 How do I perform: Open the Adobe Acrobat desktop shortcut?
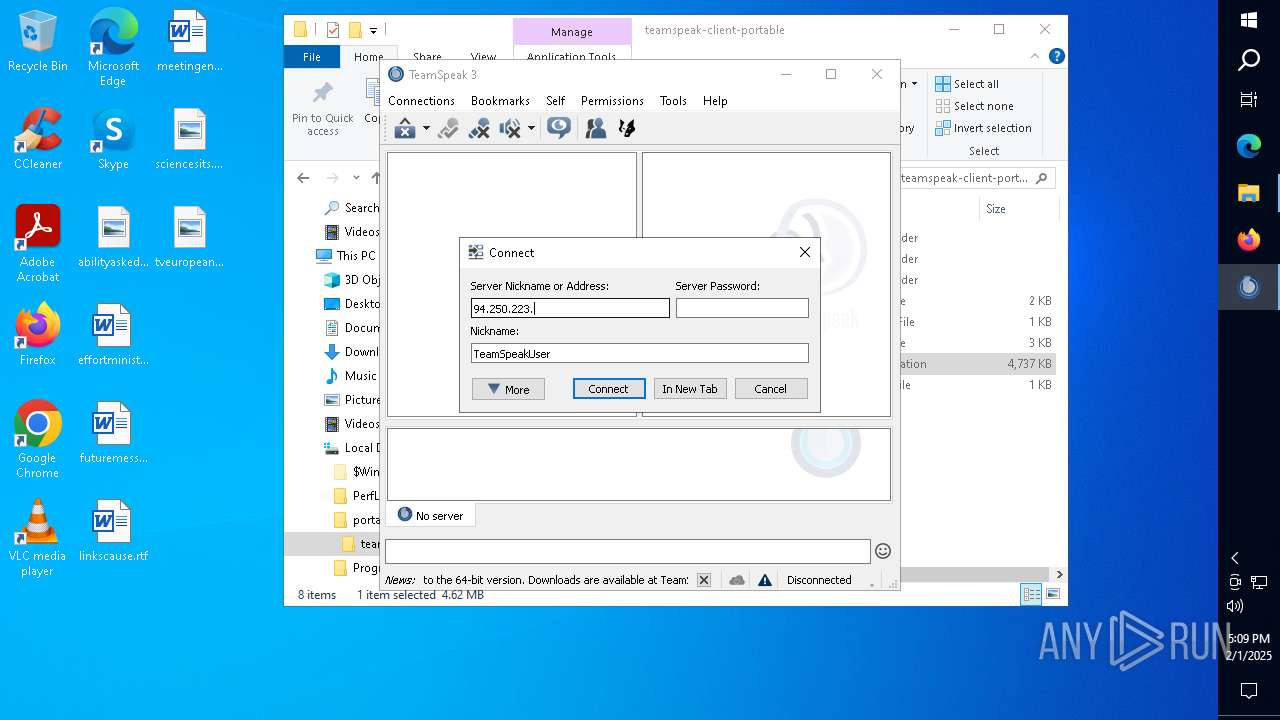(38, 244)
